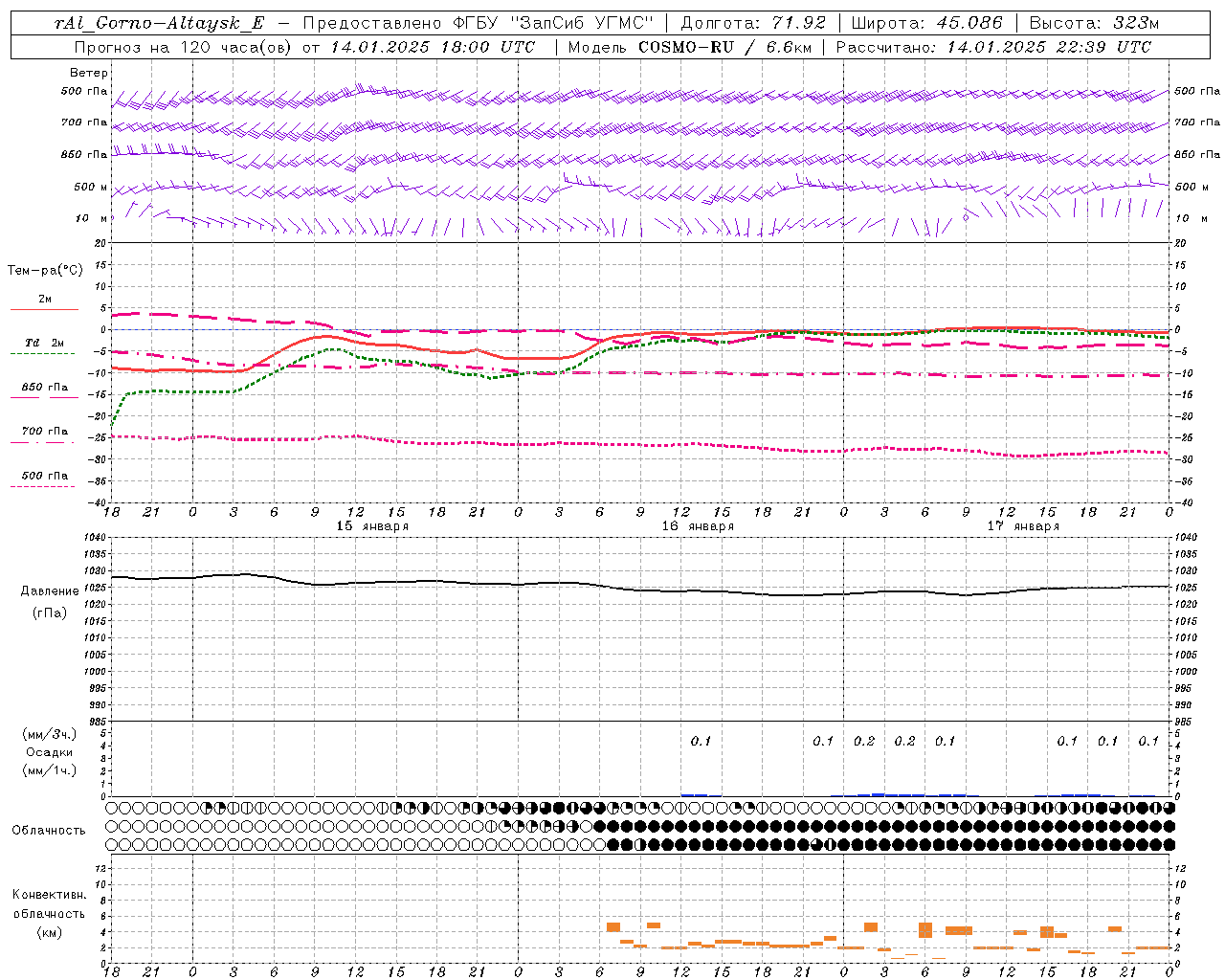Click the Тем-ра(°C) axis label

coord(45,271)
